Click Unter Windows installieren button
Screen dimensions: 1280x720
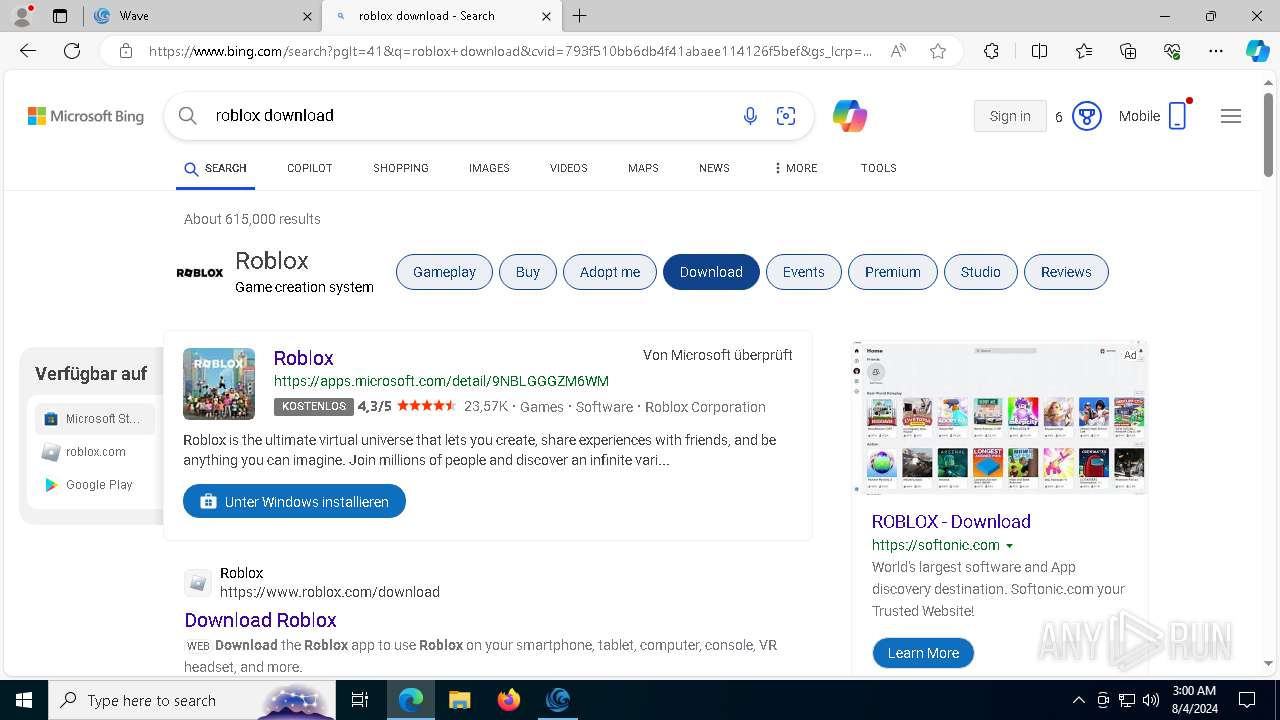294,502
